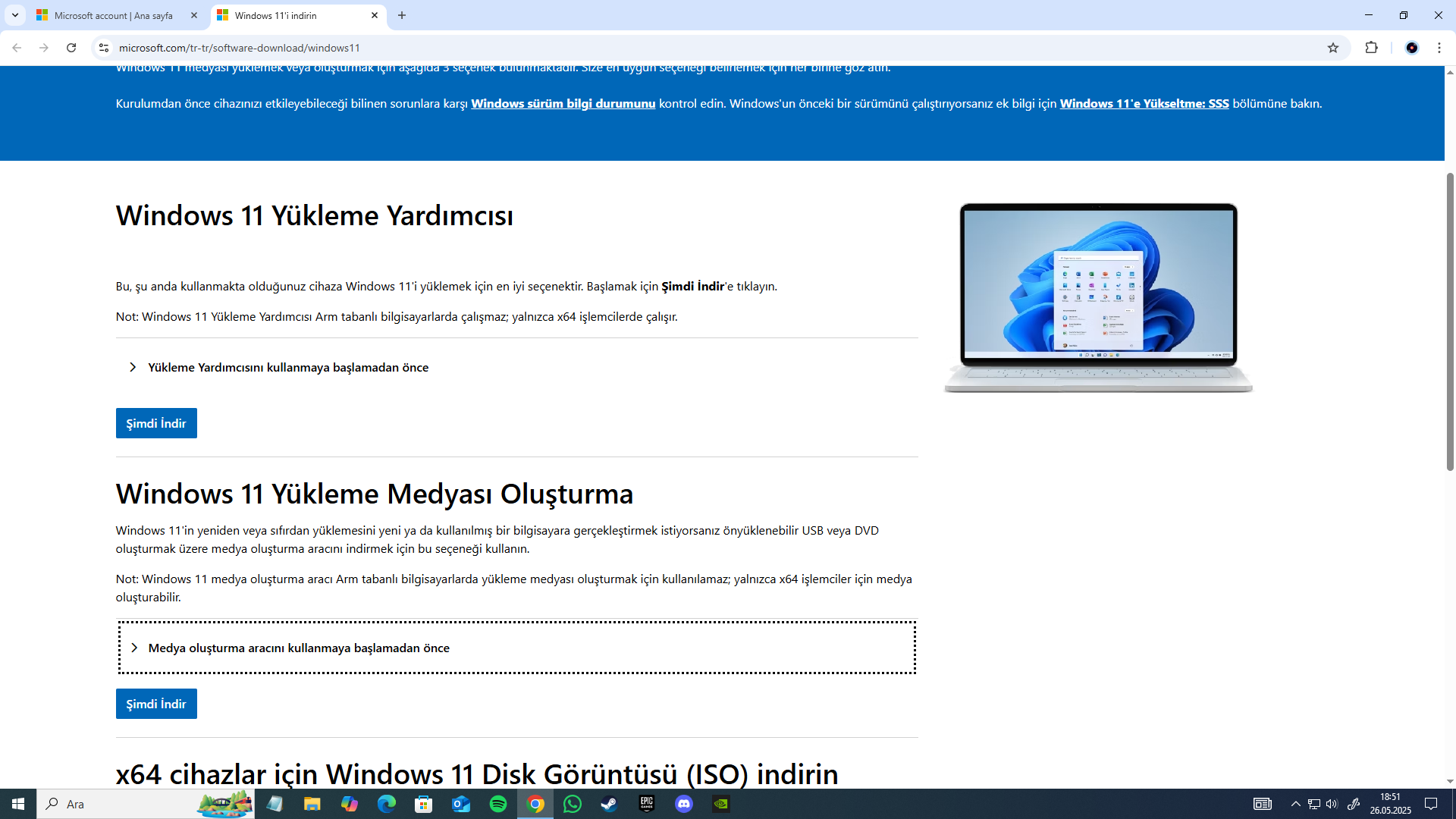Click the site information icon in address bar
The height and width of the screenshot is (819, 1456).
tap(104, 48)
